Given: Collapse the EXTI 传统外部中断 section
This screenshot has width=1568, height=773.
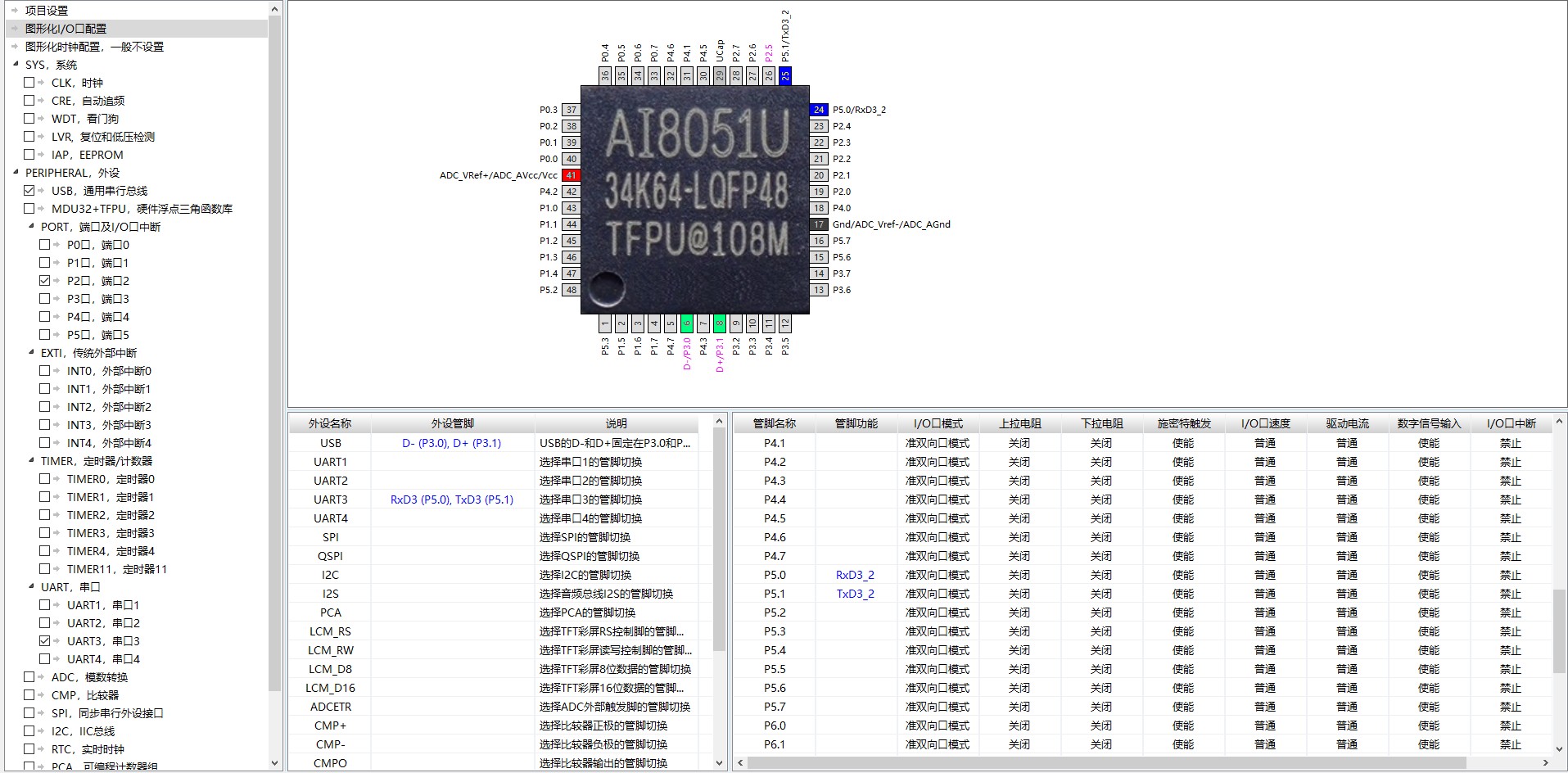Looking at the screenshot, I should (31, 352).
